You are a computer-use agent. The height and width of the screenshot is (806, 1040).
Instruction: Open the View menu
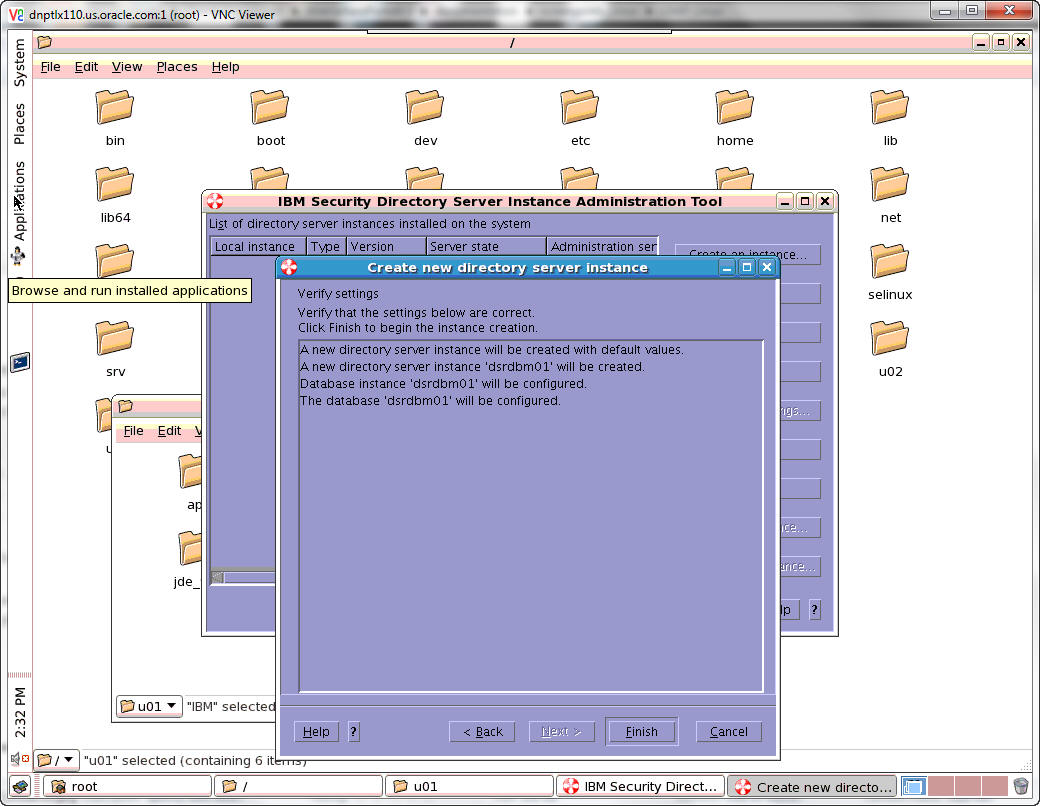pos(127,67)
